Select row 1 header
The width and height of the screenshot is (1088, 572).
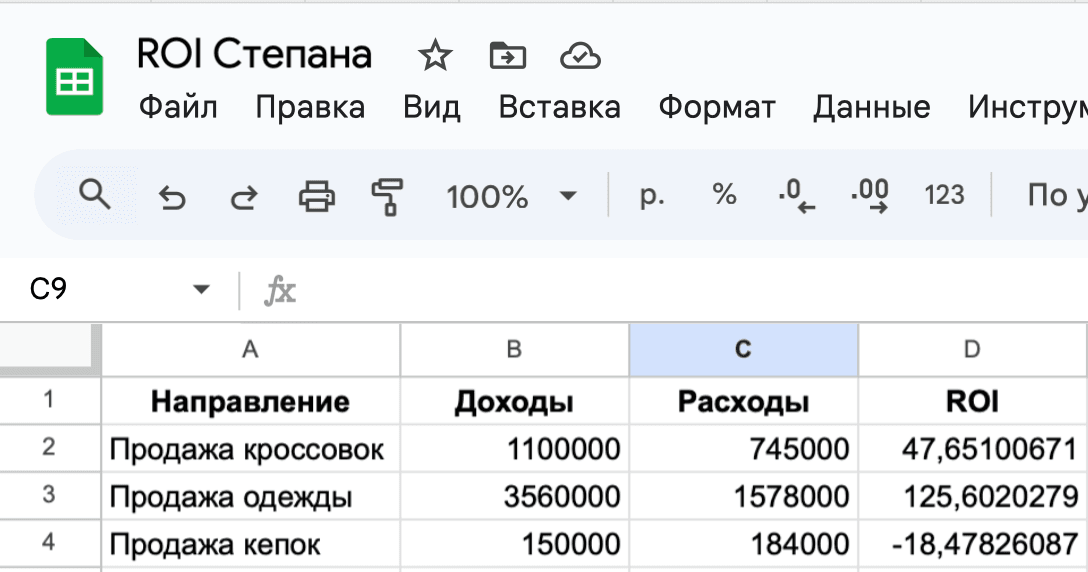[50, 401]
